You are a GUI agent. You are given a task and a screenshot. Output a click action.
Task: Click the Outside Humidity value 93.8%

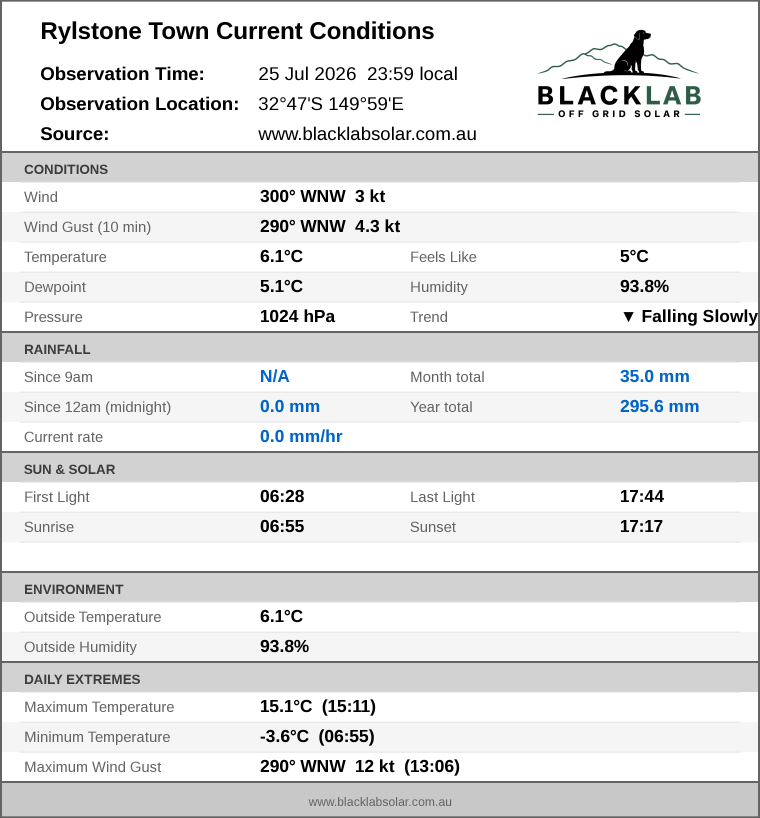coord(284,646)
